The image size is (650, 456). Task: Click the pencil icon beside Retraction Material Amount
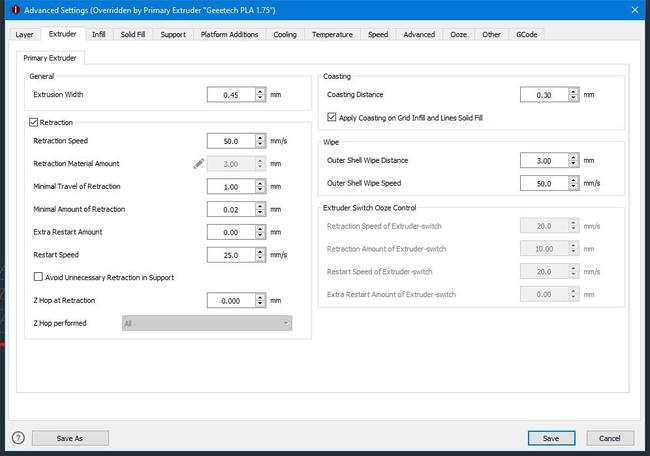pos(199,163)
